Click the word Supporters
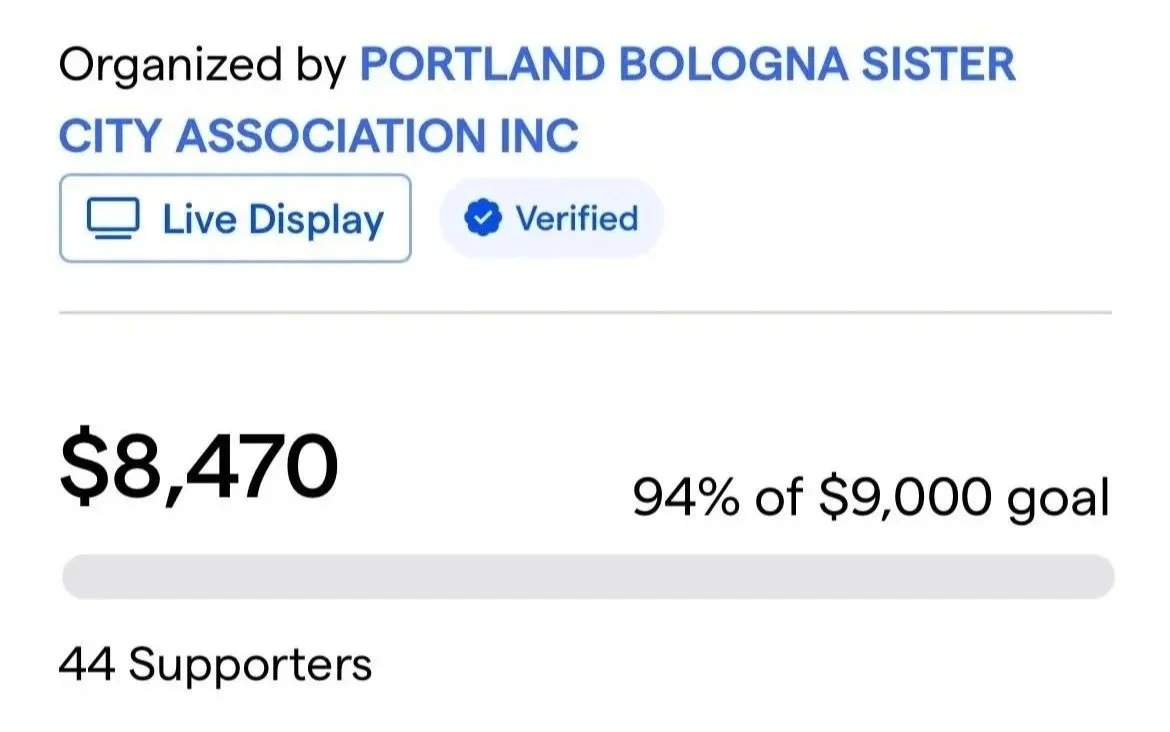Image resolution: width=1170 pixels, height=732 pixels. point(250,665)
